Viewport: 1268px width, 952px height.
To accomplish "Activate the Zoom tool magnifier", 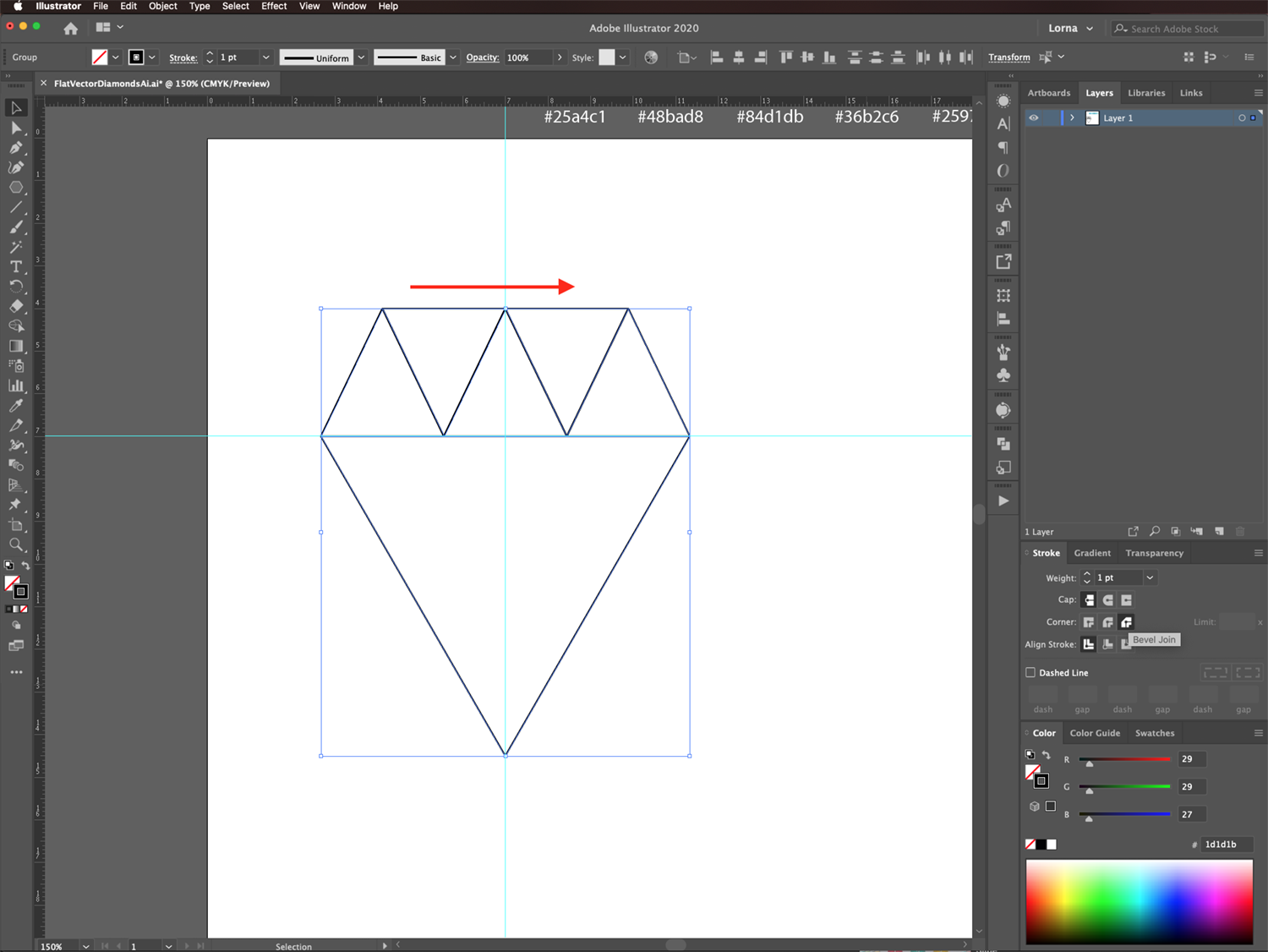I will tap(16, 545).
